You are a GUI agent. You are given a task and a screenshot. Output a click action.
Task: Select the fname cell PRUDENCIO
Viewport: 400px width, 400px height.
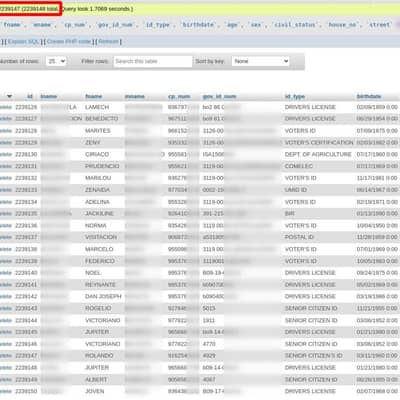(x=102, y=166)
